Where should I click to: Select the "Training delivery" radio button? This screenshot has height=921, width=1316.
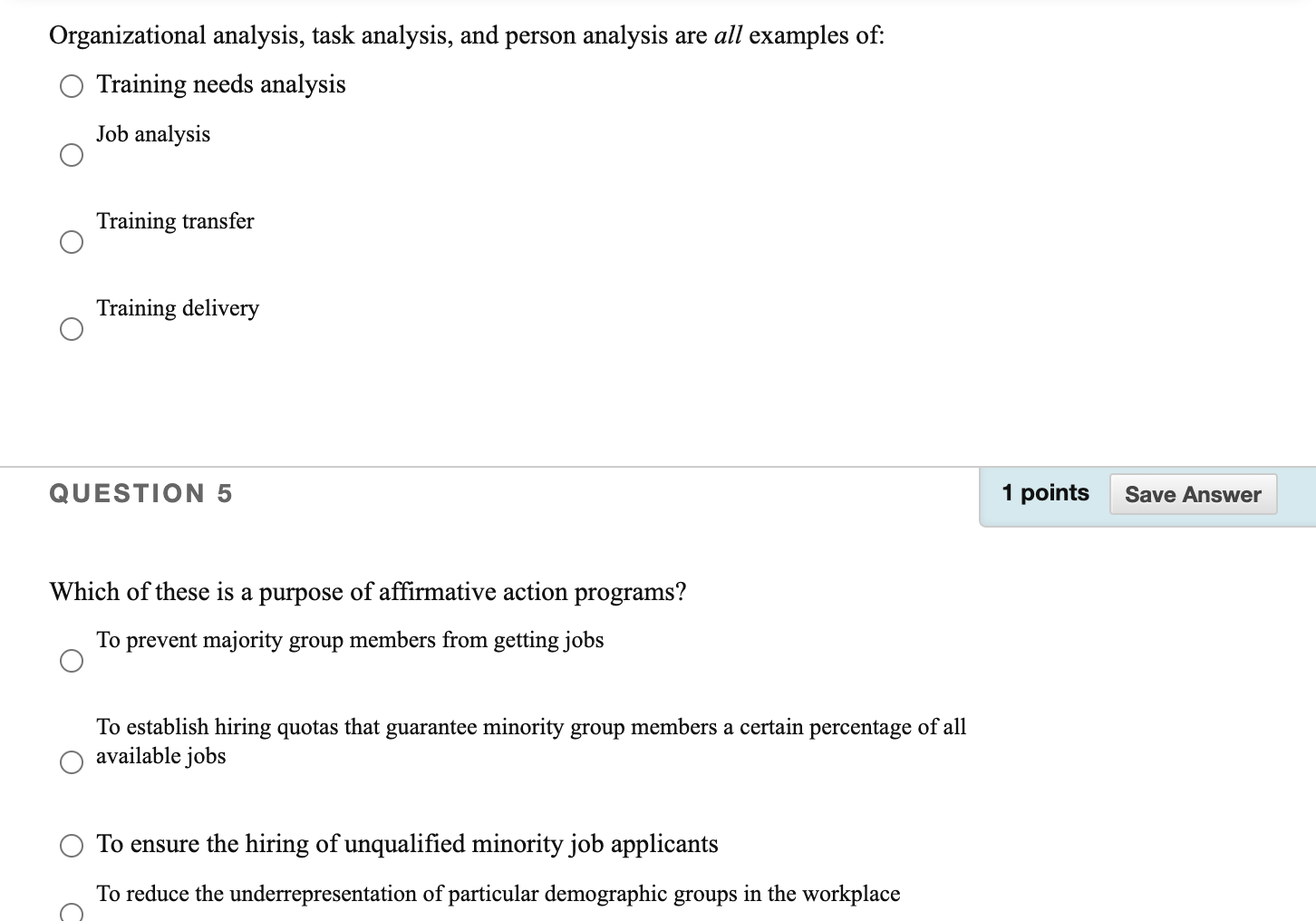coord(71,329)
